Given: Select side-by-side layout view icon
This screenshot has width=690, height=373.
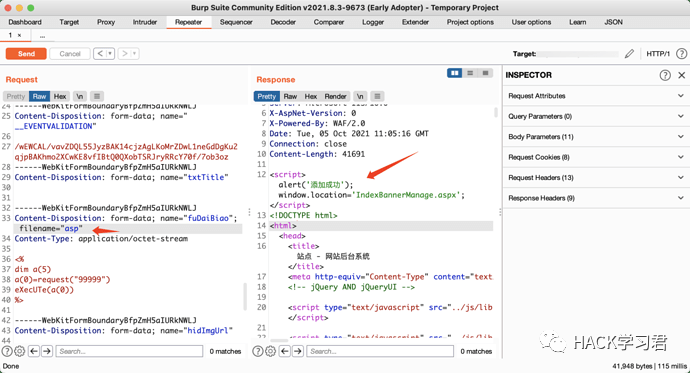Looking at the screenshot, I should coord(455,73).
